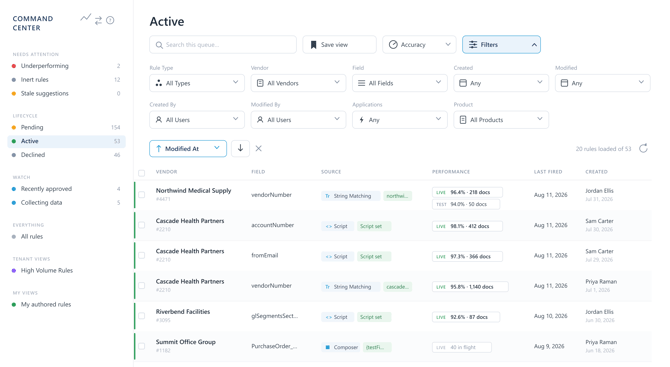Click the Search this queue field
Image resolution: width=670 pixels, height=367 pixels.
pyautogui.click(x=223, y=44)
